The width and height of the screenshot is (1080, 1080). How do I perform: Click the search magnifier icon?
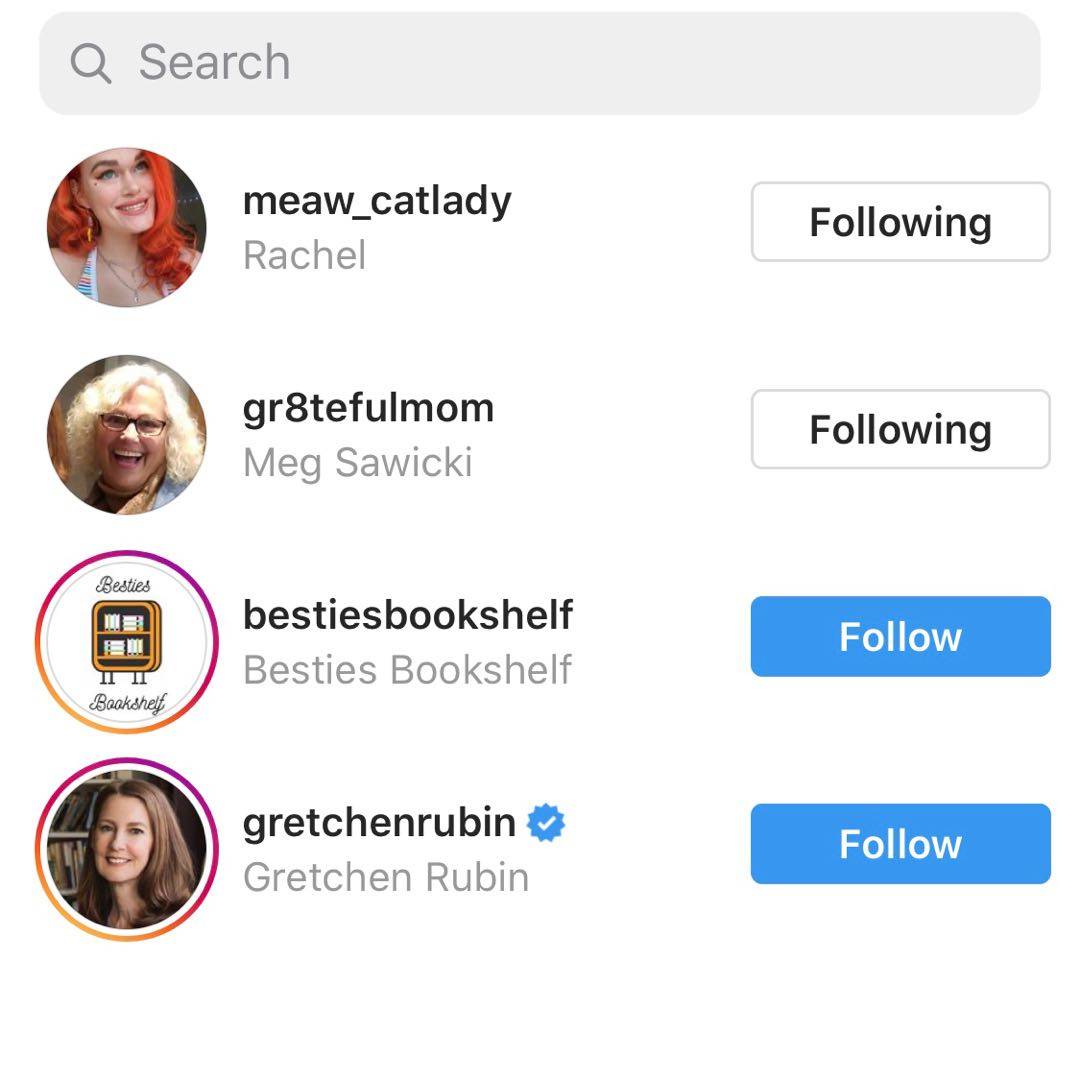point(90,64)
